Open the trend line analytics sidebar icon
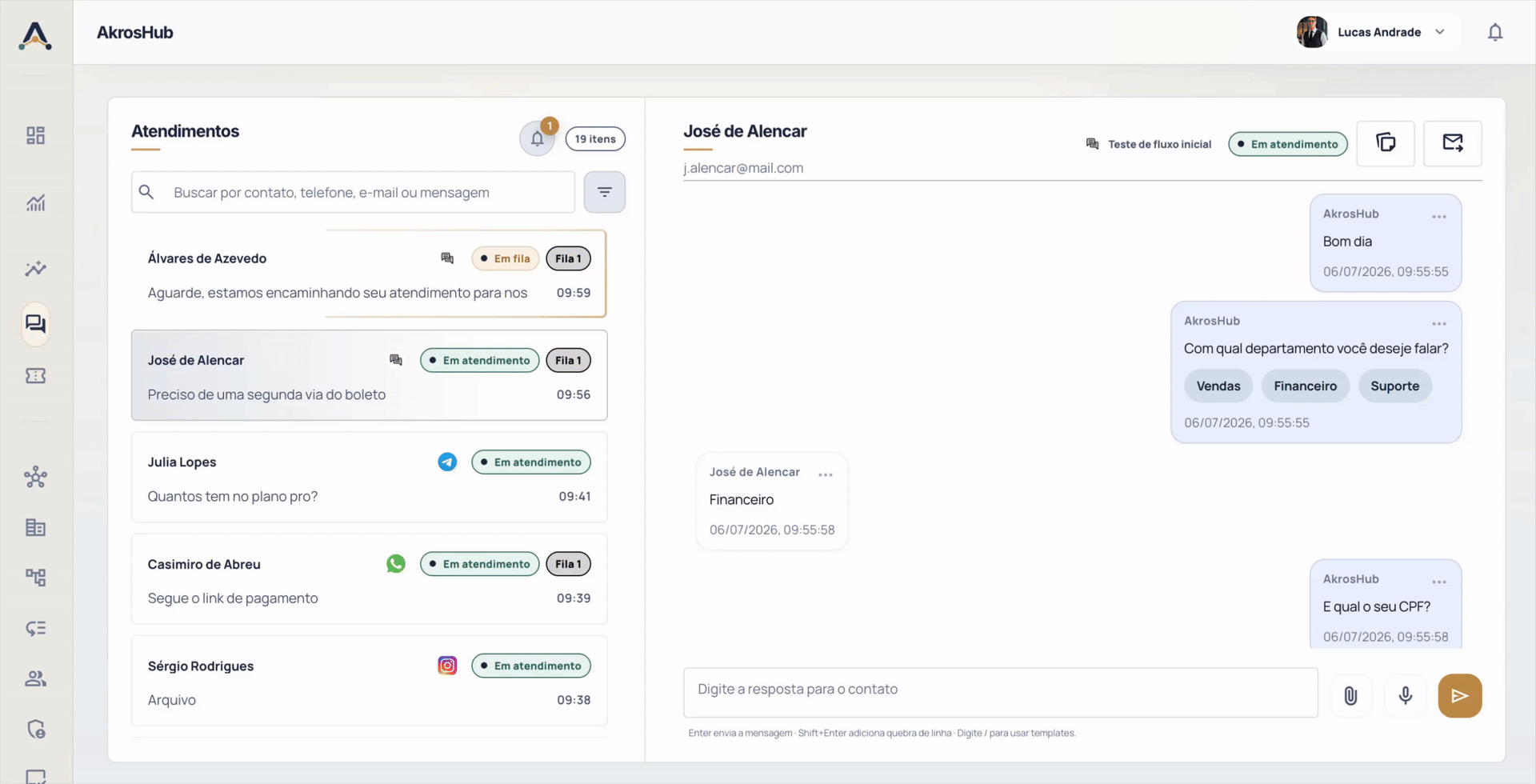Viewport: 1536px width, 784px height. (x=35, y=269)
